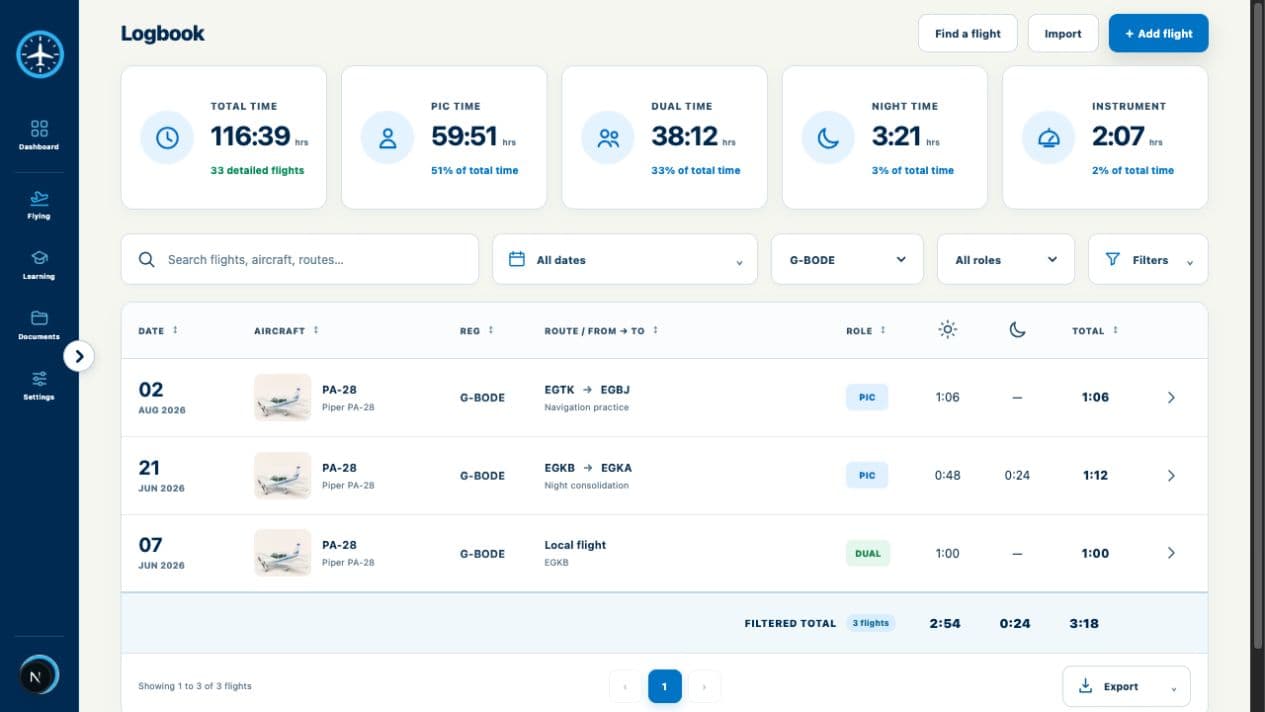Open the Learning sidebar section
The height and width of the screenshot is (712, 1265).
coord(39,264)
